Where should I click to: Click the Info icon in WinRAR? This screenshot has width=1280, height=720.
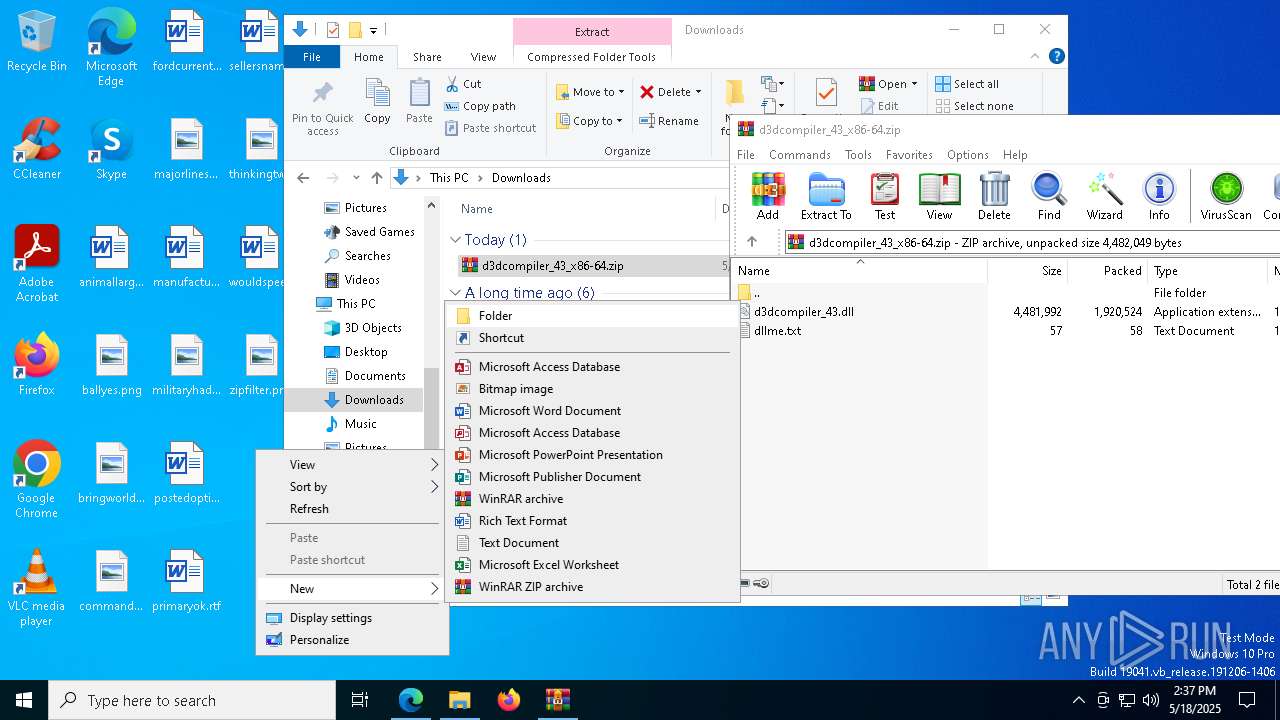(x=1159, y=196)
